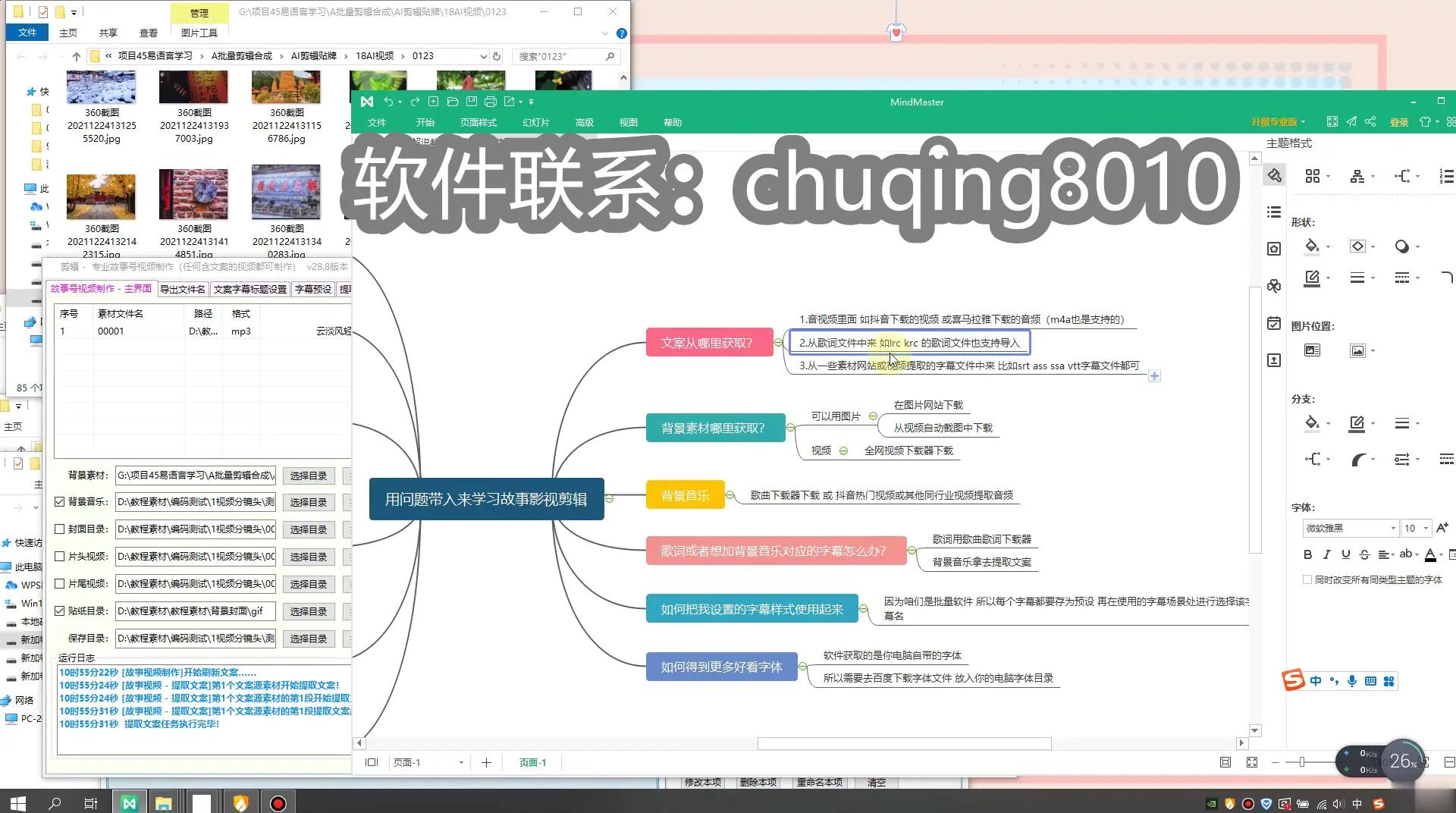Collapse the 文案从哪里获取 branch
The height and width of the screenshot is (813, 1456).
coord(779,343)
